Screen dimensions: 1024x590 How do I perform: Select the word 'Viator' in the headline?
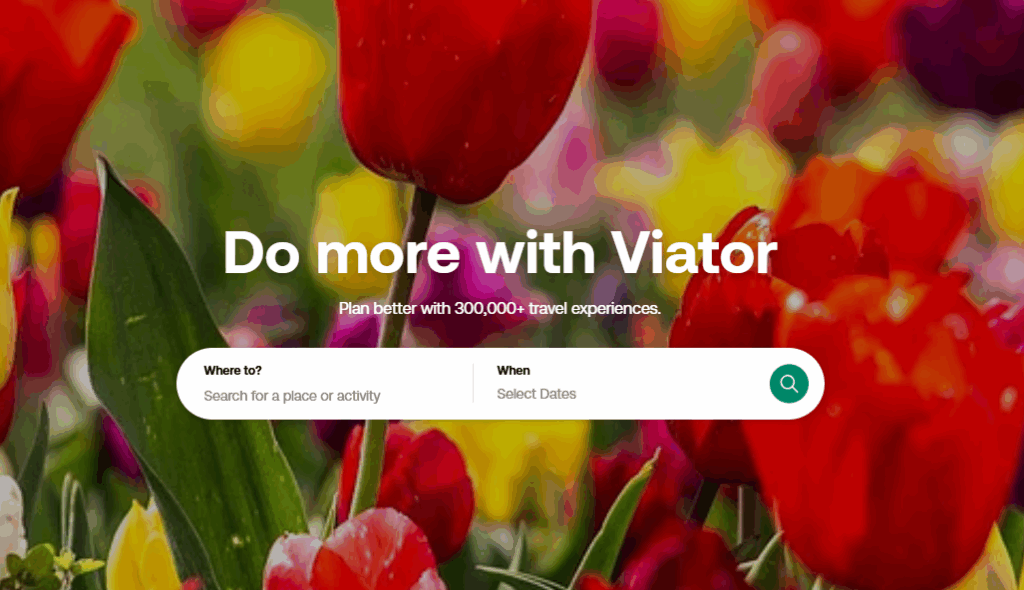(x=694, y=252)
